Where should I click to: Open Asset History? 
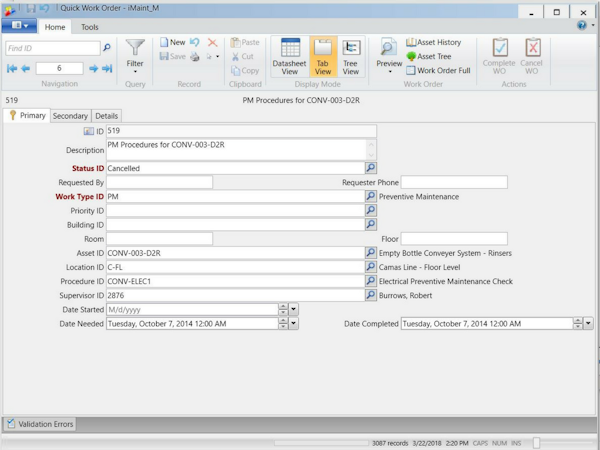(x=434, y=43)
